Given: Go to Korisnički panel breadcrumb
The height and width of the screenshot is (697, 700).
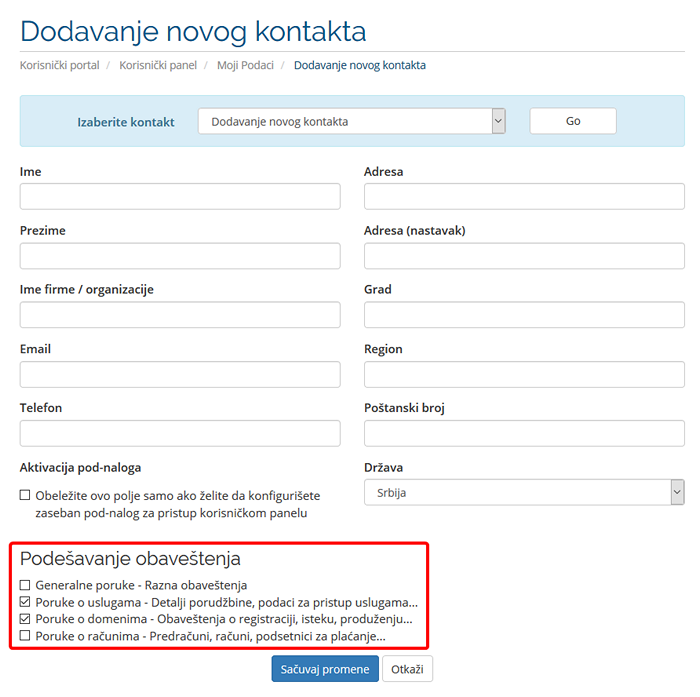Looking at the screenshot, I should pyautogui.click(x=157, y=65).
